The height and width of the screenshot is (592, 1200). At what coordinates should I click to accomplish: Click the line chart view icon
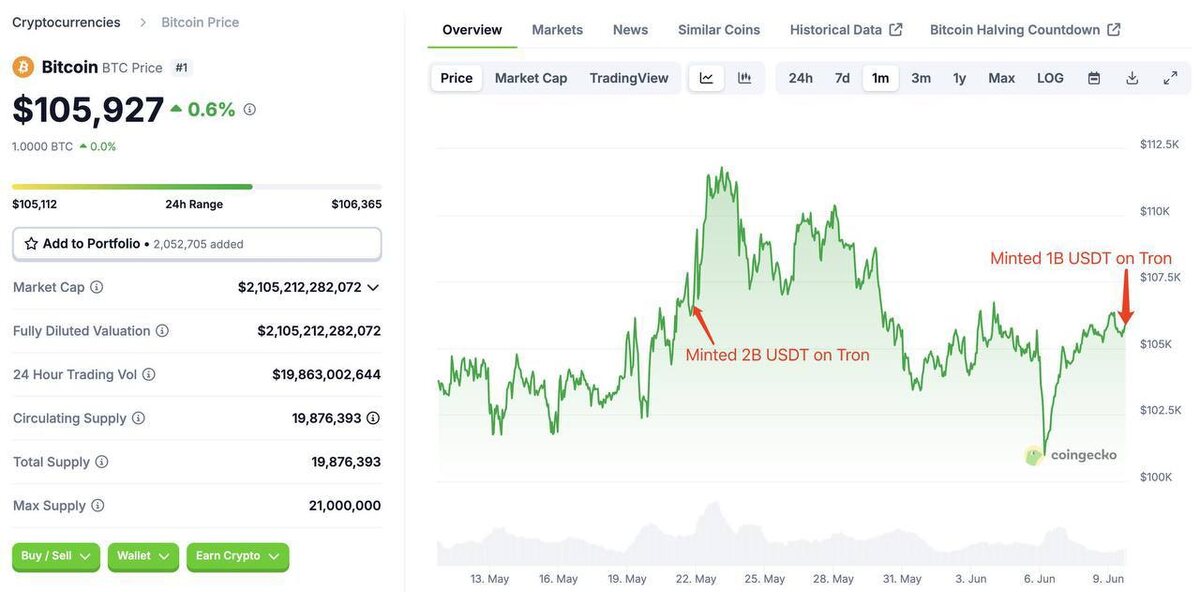click(x=706, y=78)
